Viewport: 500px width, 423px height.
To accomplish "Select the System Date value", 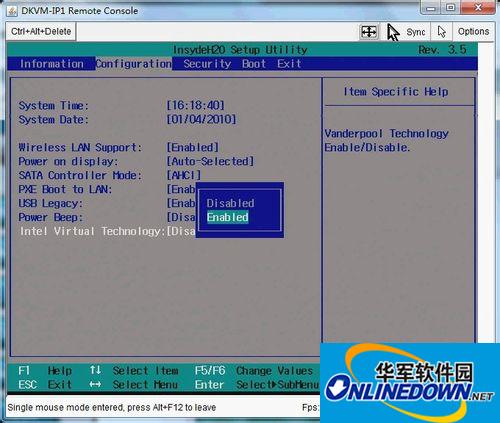I will [x=201, y=119].
